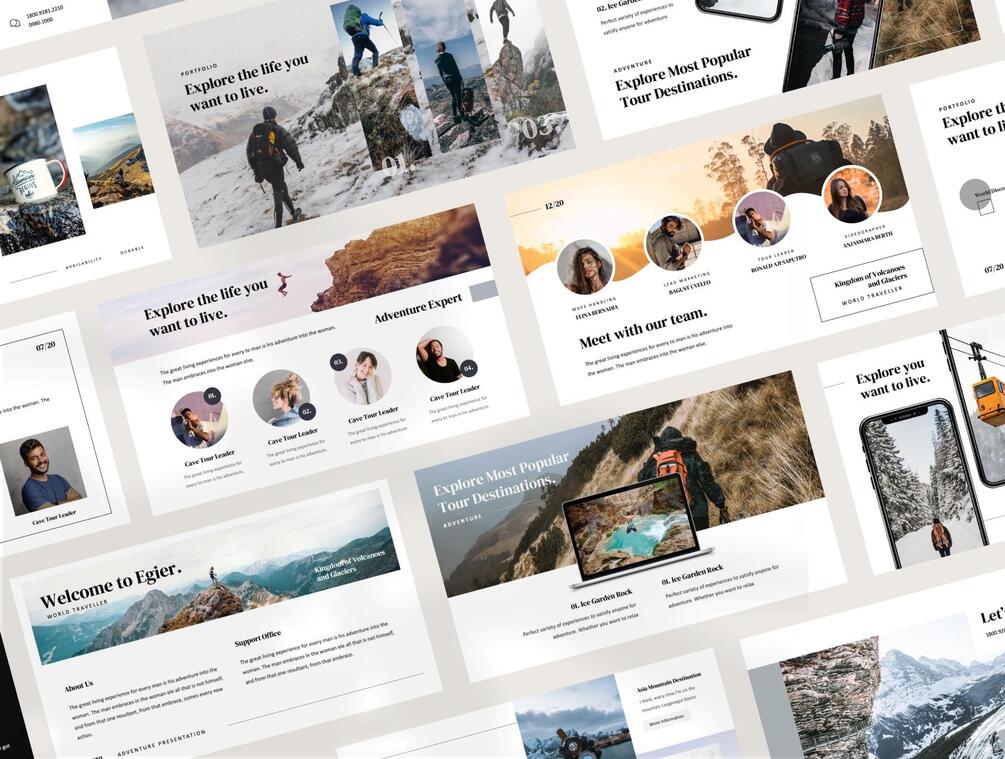The image size is (1005, 759).
Task: Click the '07/20' page number on left slide
Action: click(46, 346)
